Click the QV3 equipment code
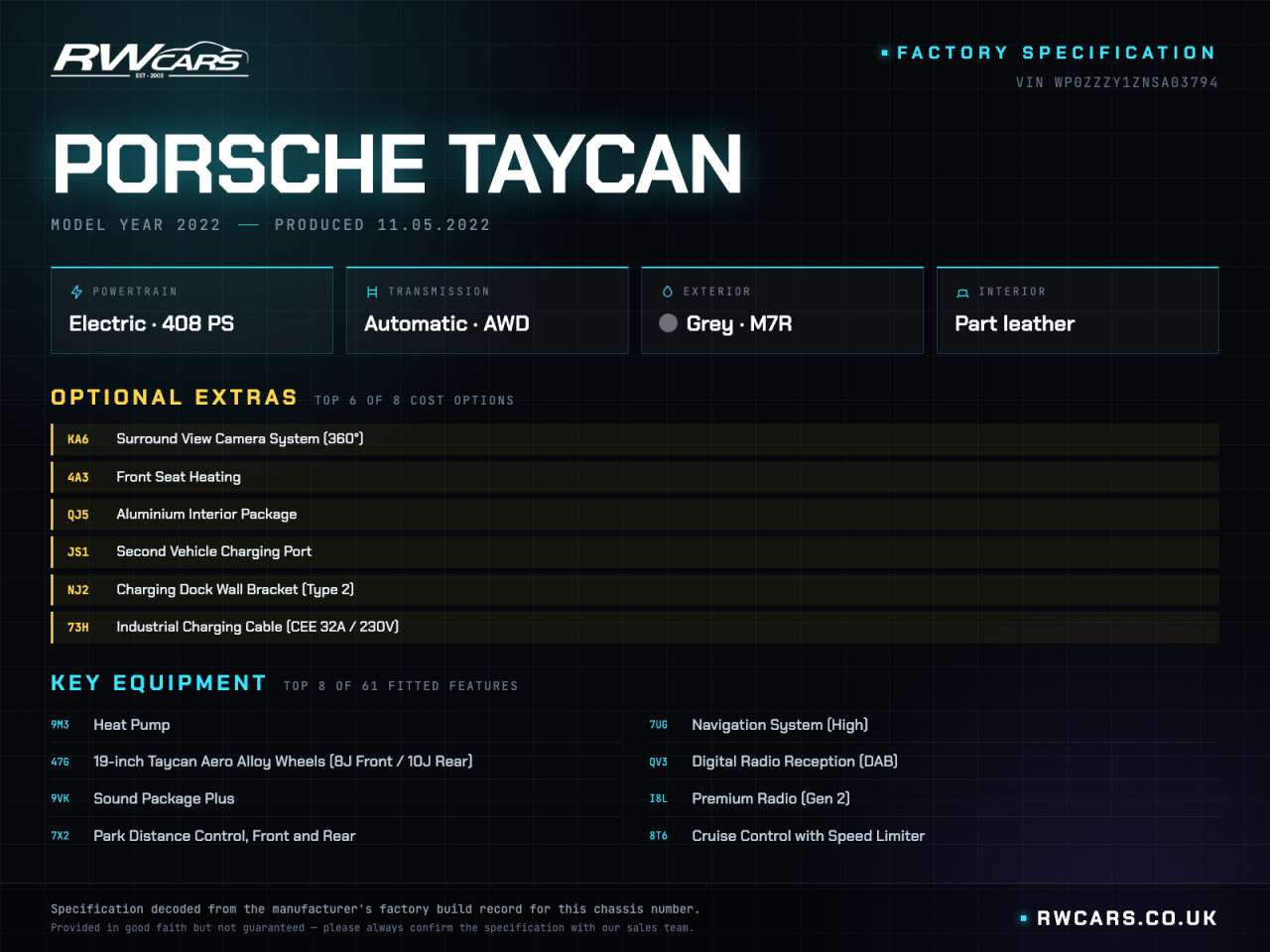The image size is (1270, 952). tap(659, 762)
